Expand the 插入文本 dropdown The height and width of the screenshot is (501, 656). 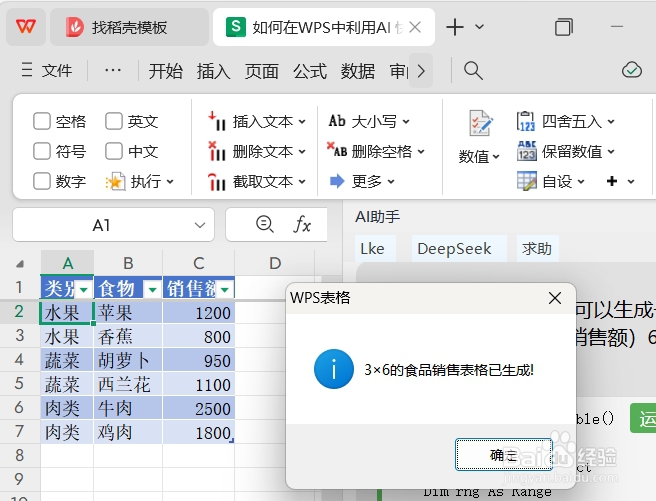click(x=302, y=122)
